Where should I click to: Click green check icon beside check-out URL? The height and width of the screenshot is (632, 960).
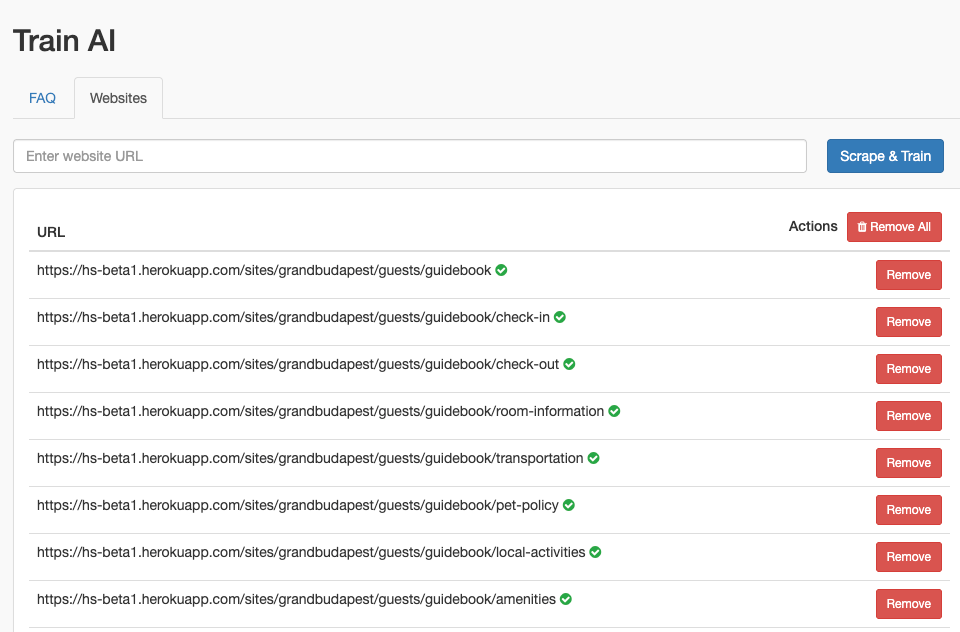coord(569,364)
